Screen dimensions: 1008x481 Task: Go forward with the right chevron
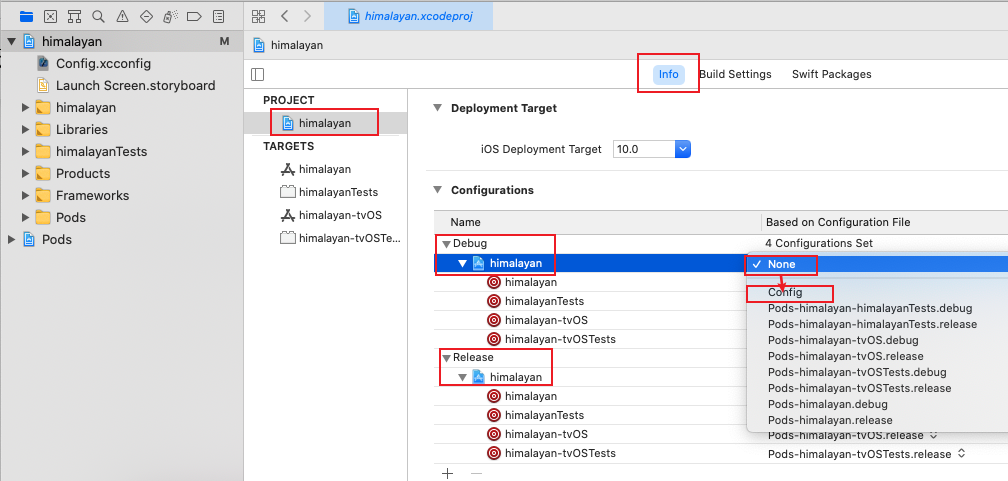(307, 16)
